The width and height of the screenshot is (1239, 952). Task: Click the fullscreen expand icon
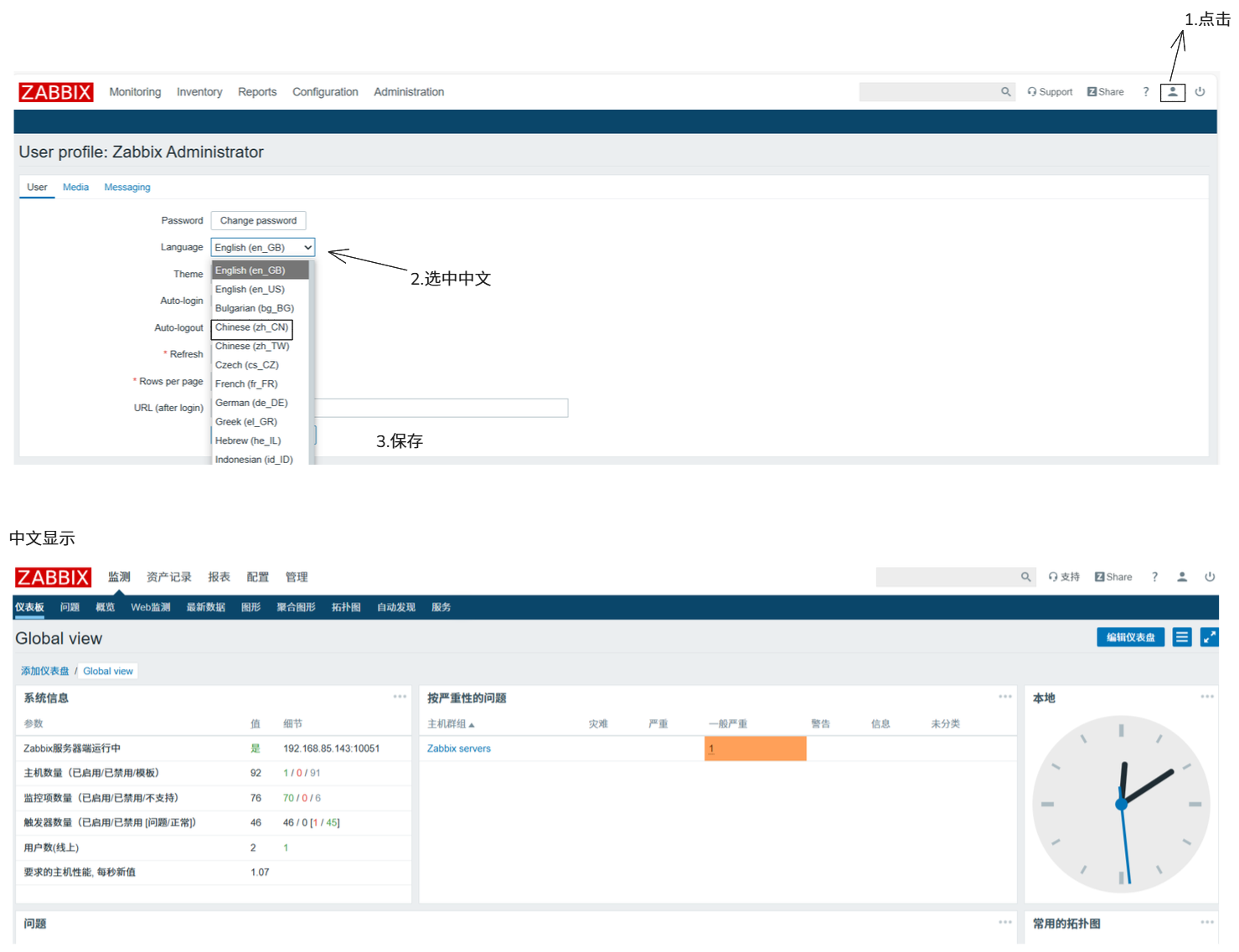[1210, 637]
